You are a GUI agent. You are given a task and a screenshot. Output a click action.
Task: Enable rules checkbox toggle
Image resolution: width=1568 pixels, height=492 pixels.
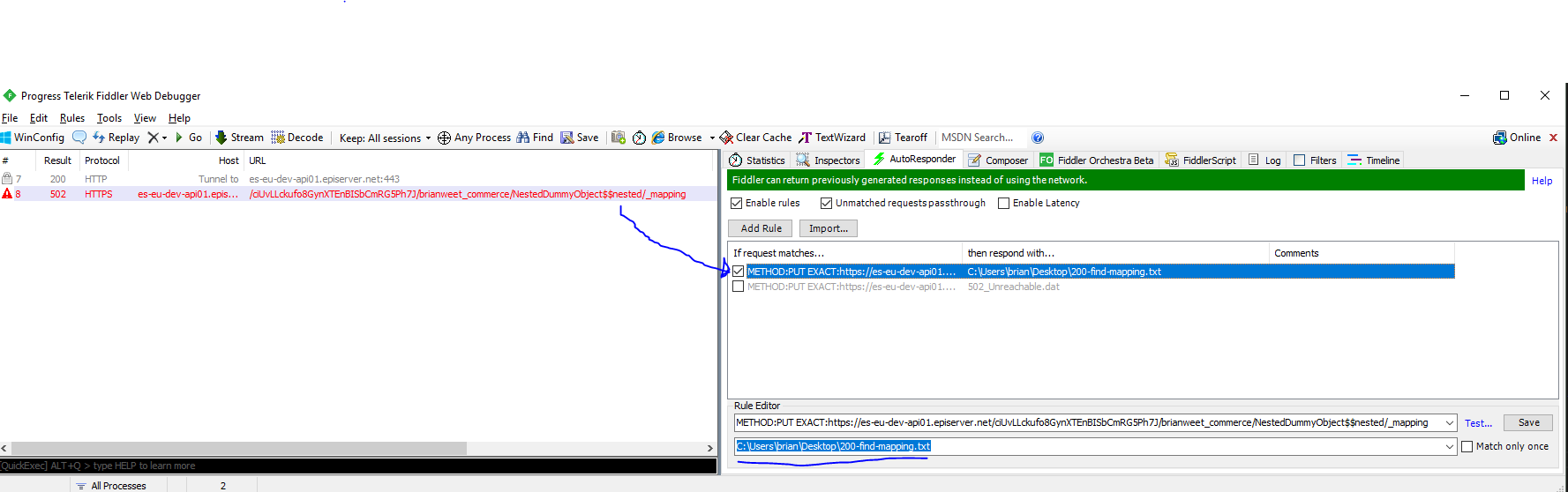click(x=736, y=203)
